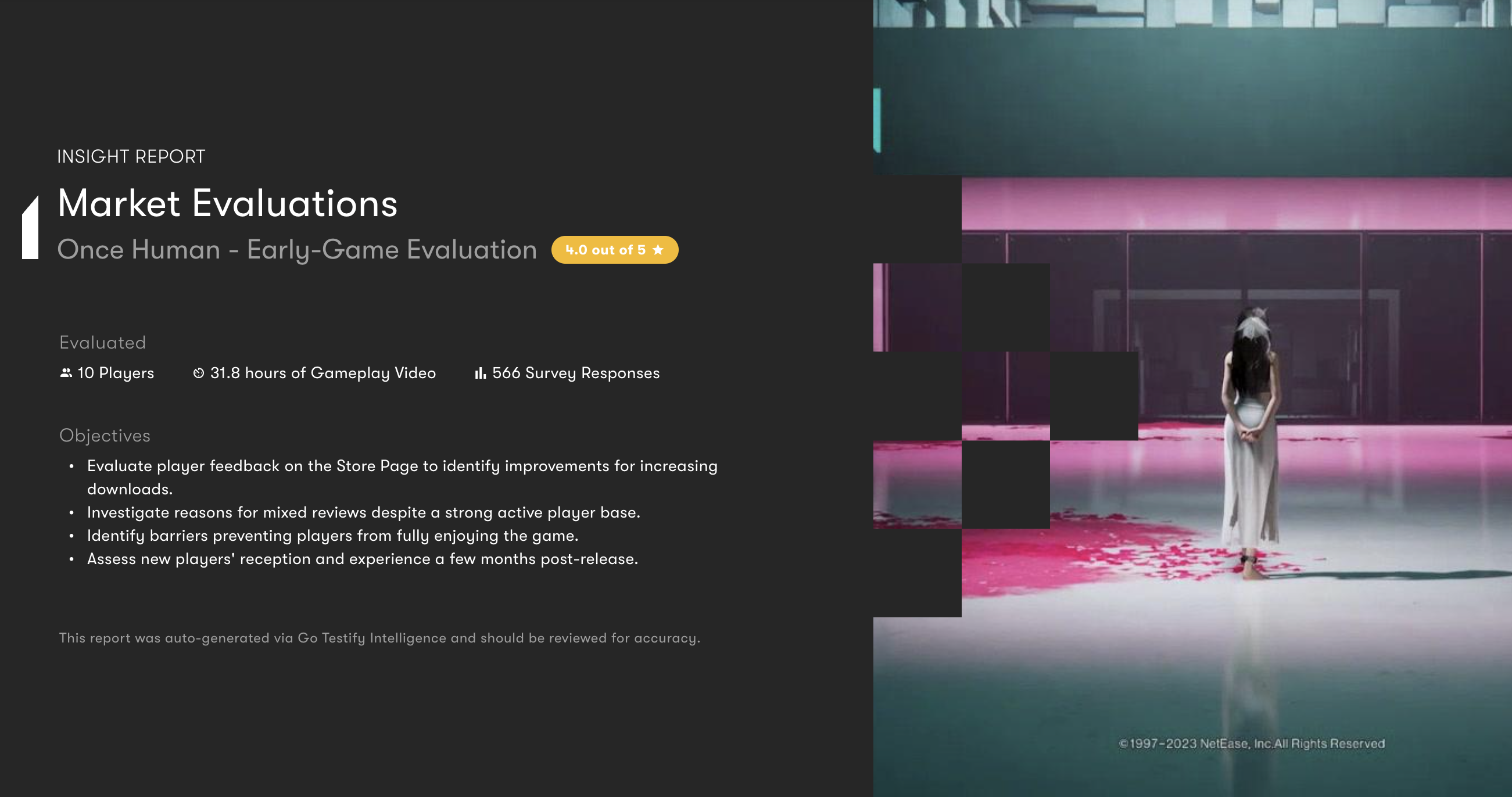Click the bar chart icon before Survey Responses
1512x797 pixels.
tap(480, 374)
